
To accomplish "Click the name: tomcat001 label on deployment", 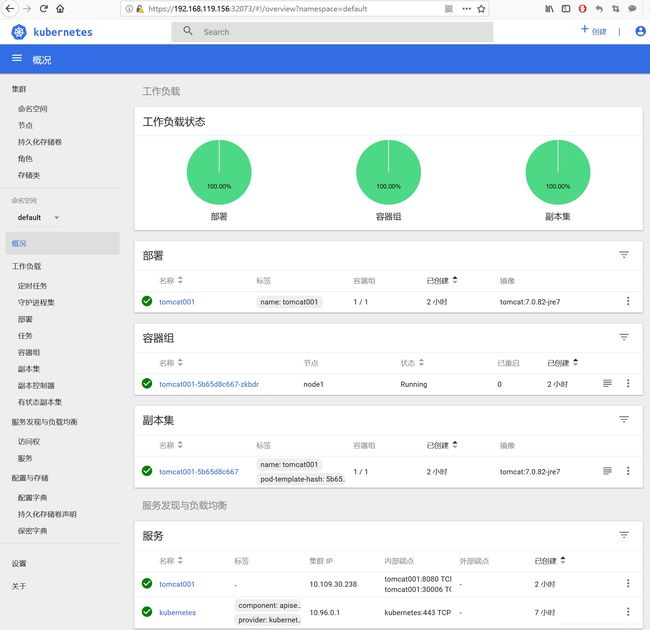I will [289, 302].
